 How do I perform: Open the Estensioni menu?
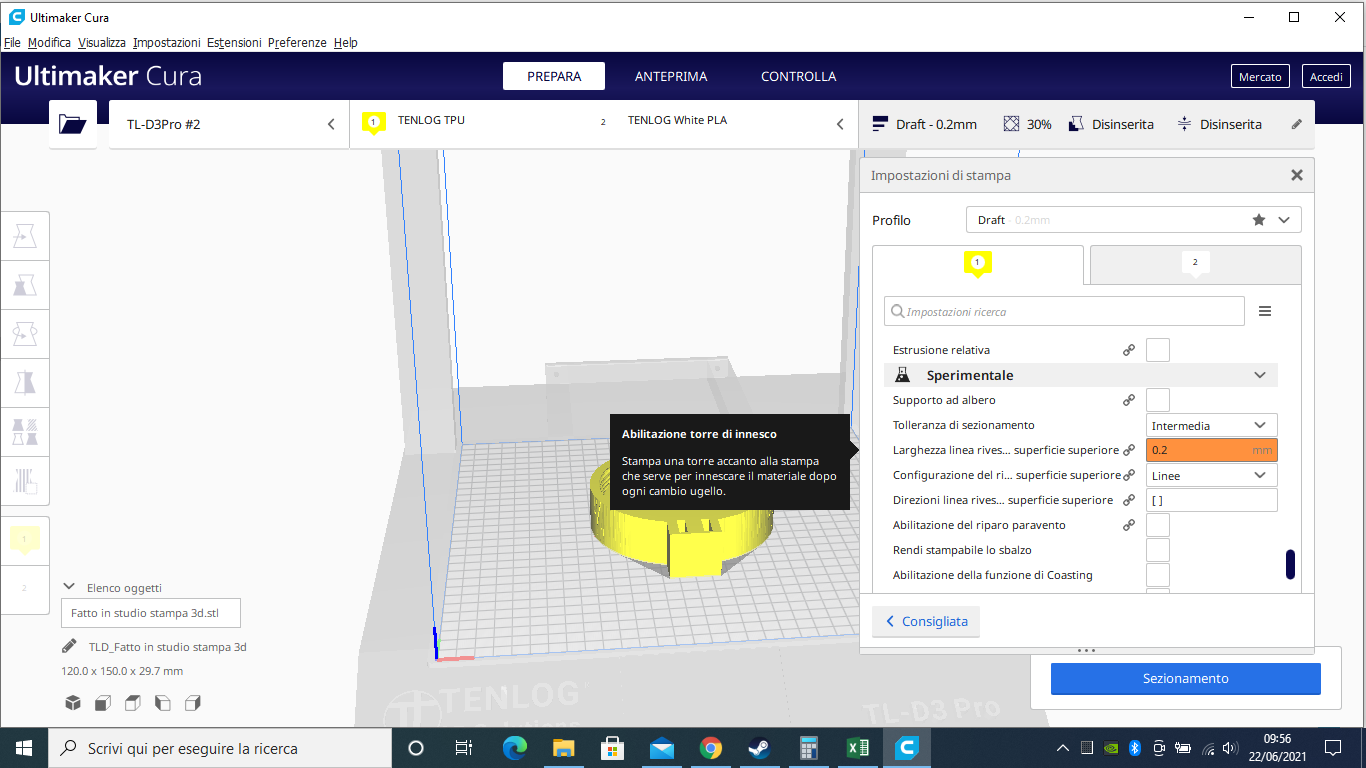[234, 43]
